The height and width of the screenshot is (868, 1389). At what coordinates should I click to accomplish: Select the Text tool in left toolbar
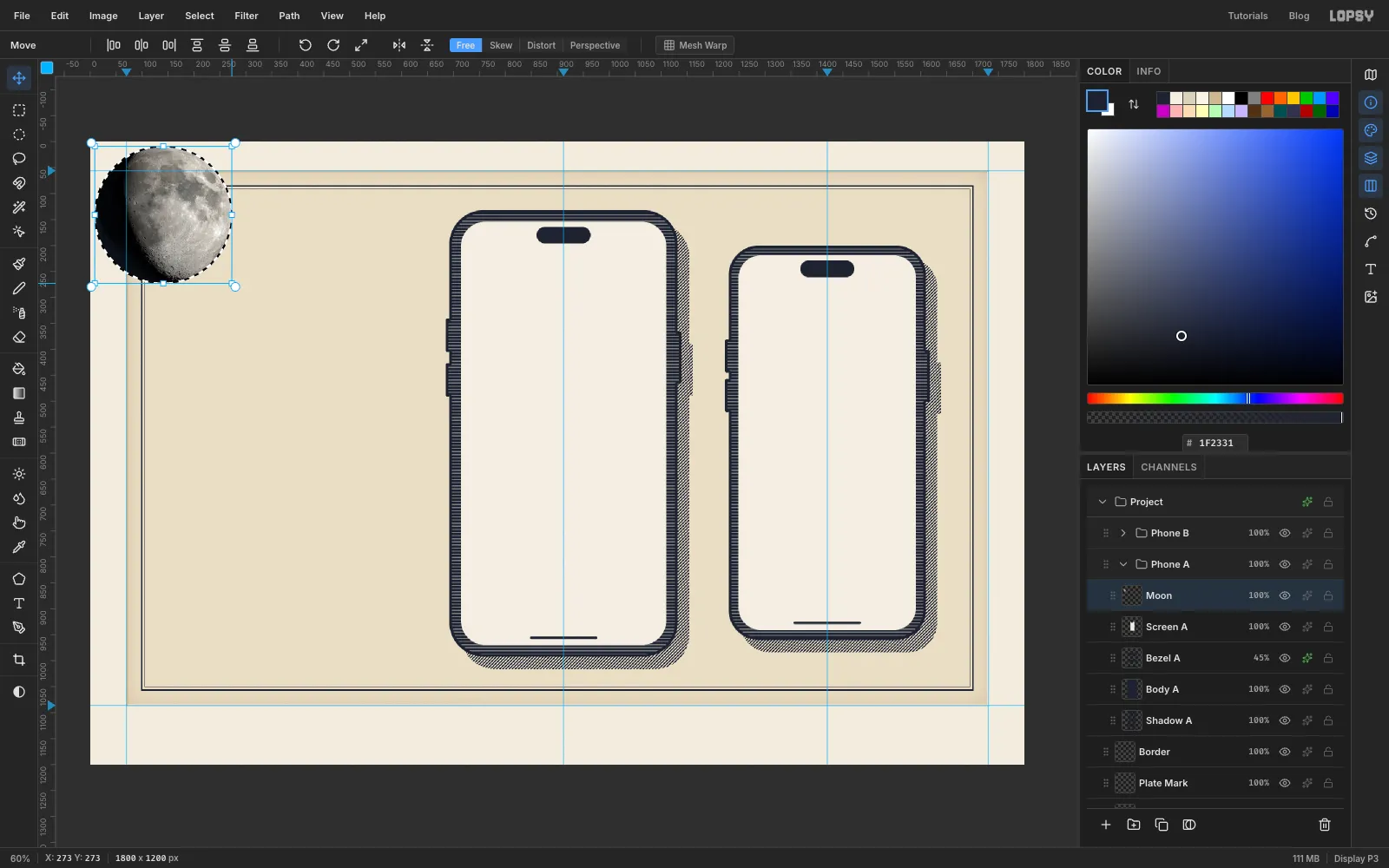click(x=19, y=603)
